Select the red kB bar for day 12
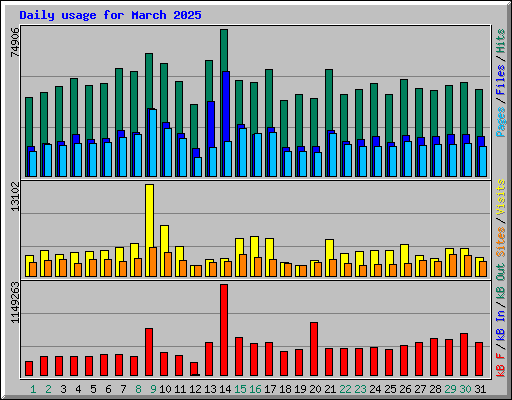 coord(194,369)
